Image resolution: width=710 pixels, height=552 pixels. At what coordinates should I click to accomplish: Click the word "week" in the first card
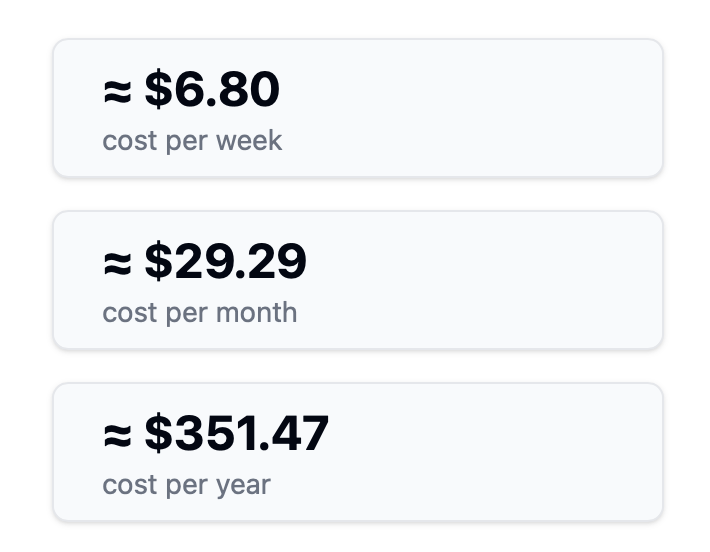tap(249, 141)
